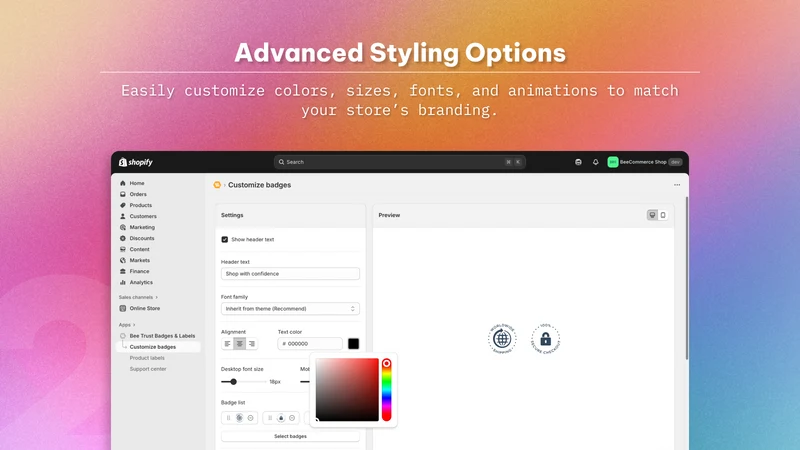Click the Home icon in the sidebar
The height and width of the screenshot is (450, 800).
[122, 183]
